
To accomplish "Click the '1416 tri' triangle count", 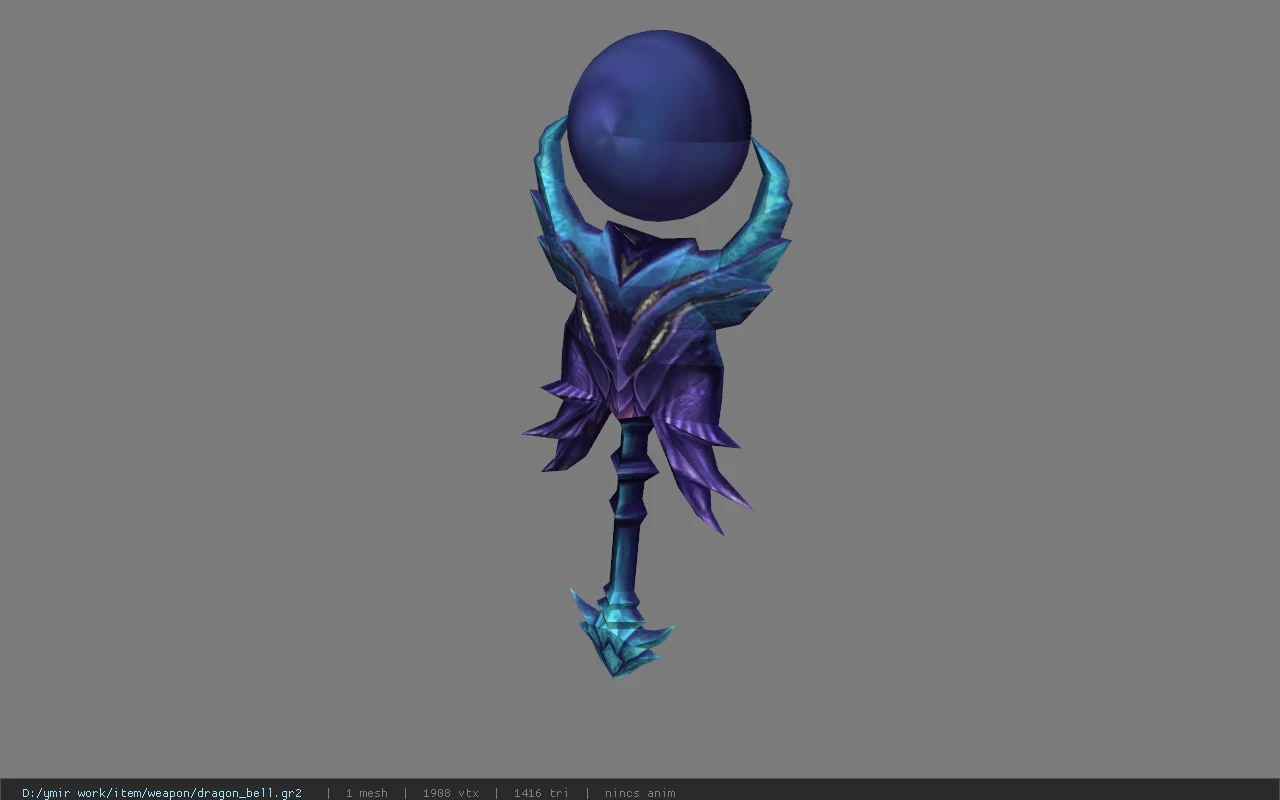I will (541, 793).
